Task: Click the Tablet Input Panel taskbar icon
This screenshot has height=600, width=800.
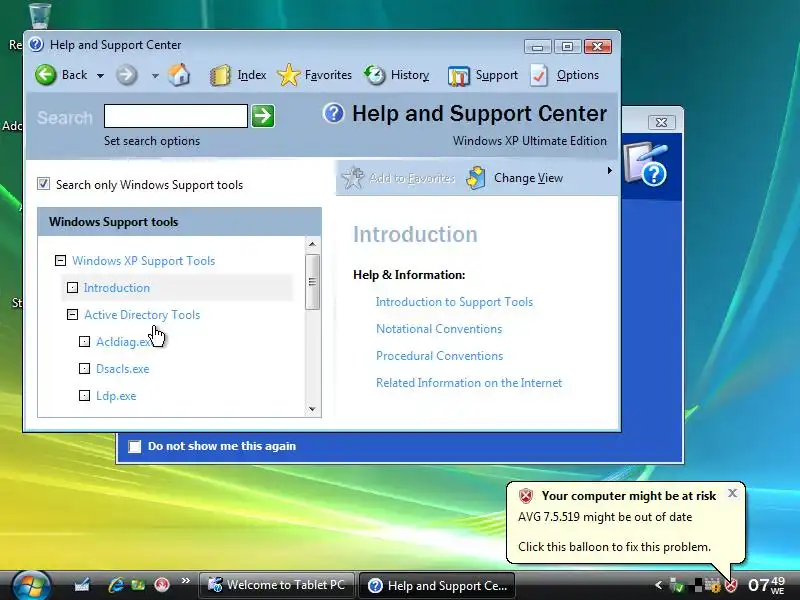Action: 82,585
